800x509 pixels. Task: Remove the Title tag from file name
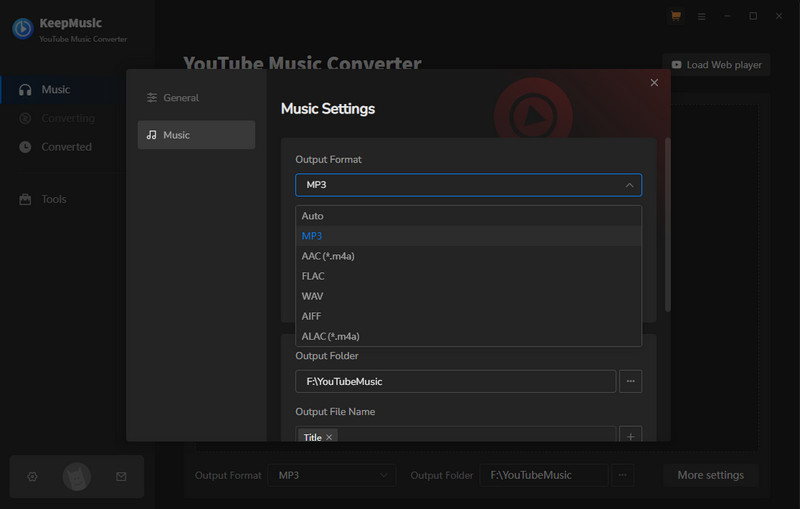click(x=329, y=437)
